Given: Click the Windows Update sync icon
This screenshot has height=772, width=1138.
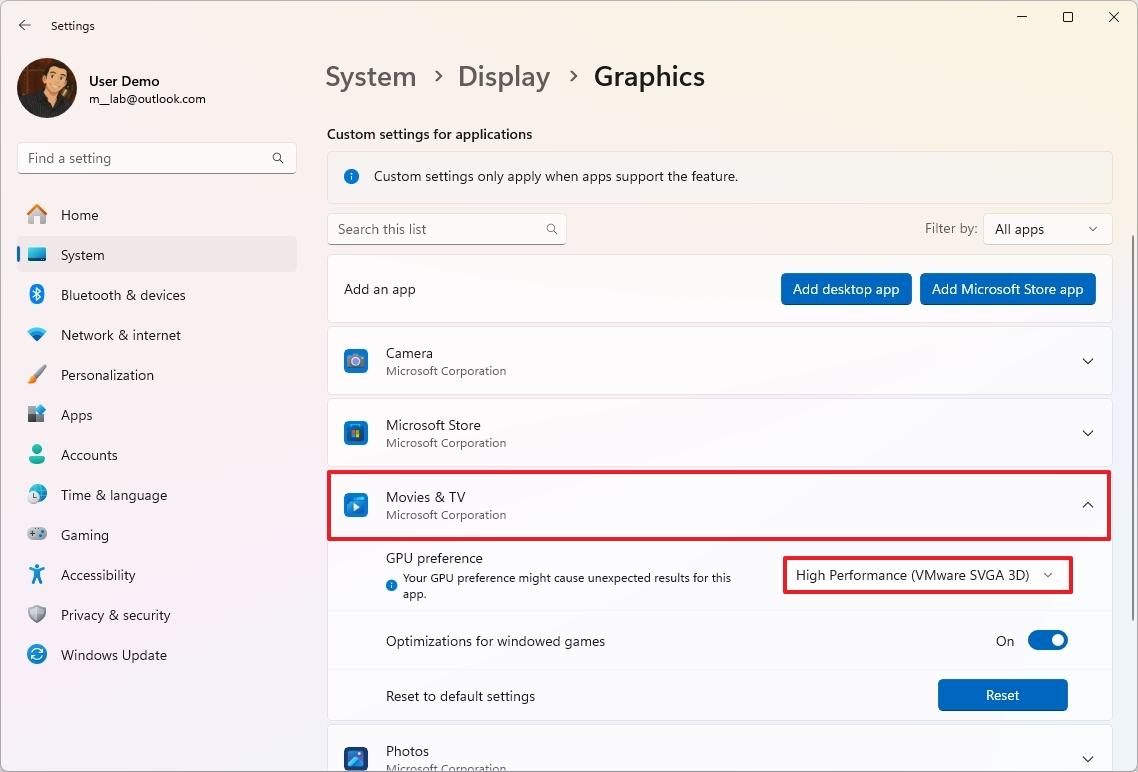Looking at the screenshot, I should pos(37,654).
